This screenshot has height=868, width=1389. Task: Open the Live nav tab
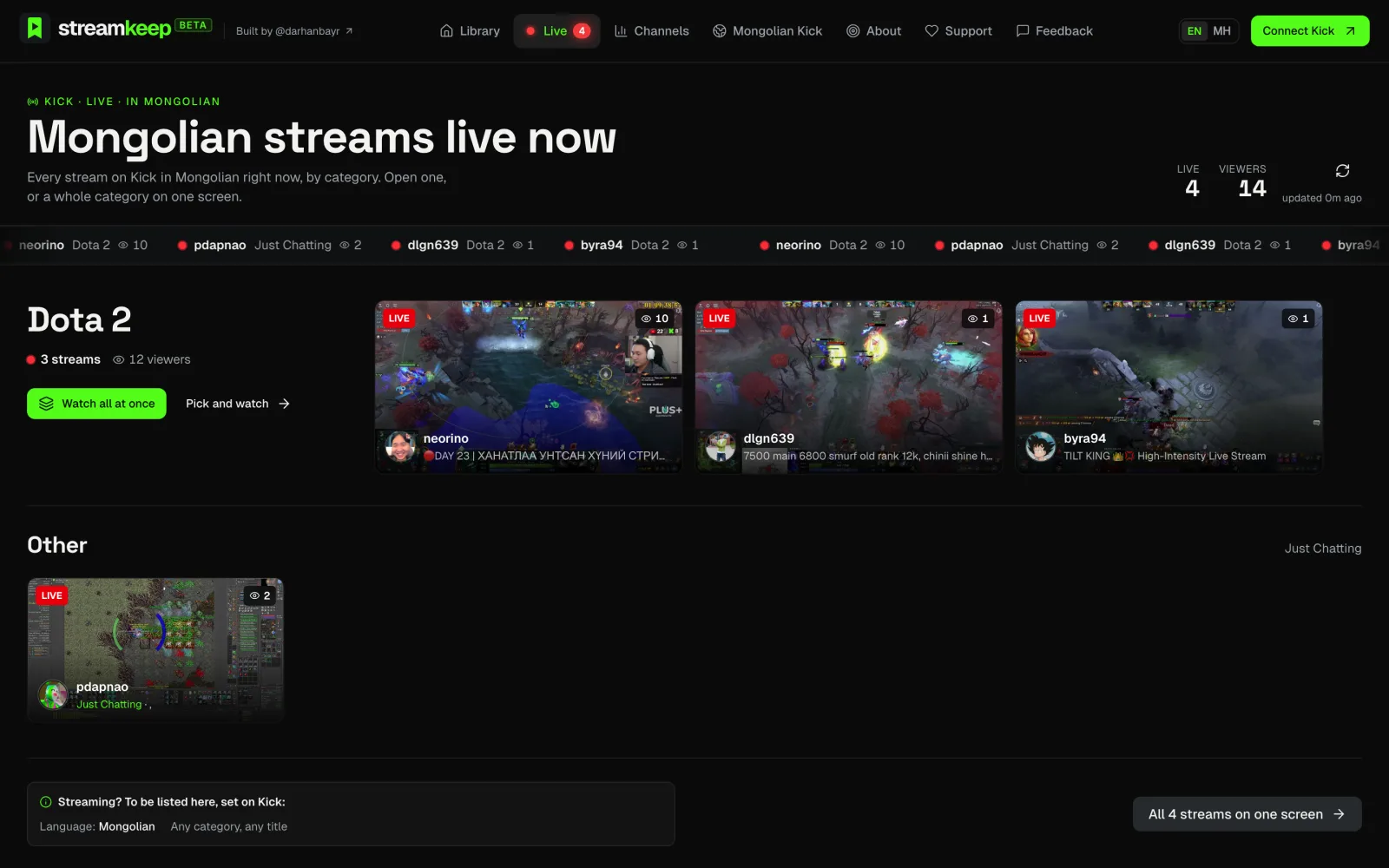click(556, 31)
